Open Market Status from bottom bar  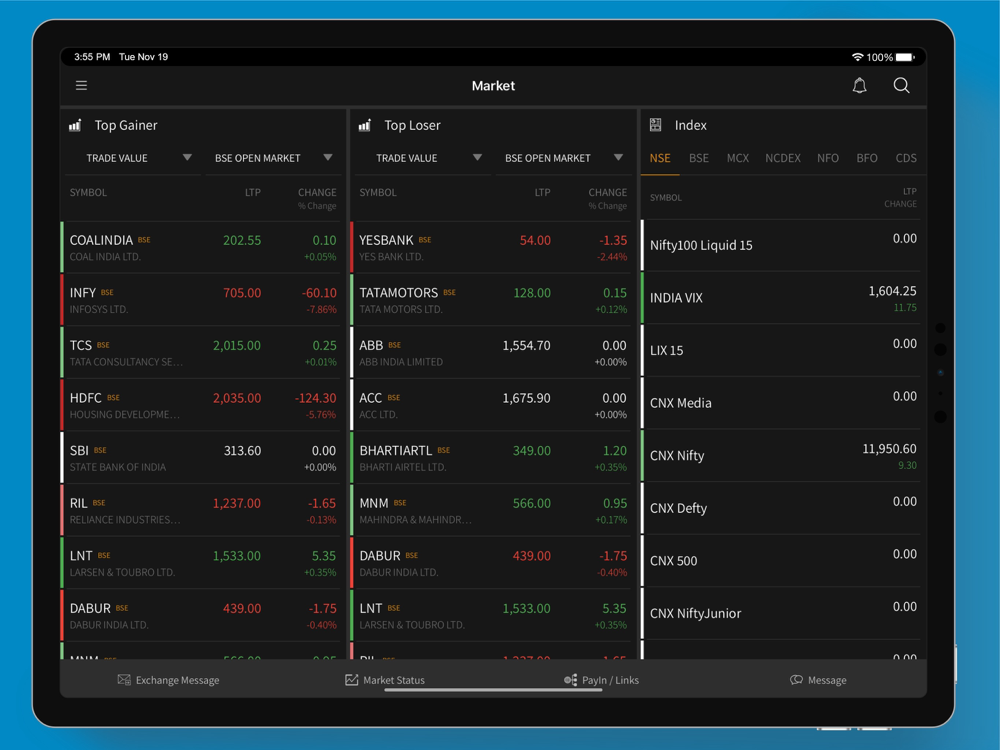385,680
